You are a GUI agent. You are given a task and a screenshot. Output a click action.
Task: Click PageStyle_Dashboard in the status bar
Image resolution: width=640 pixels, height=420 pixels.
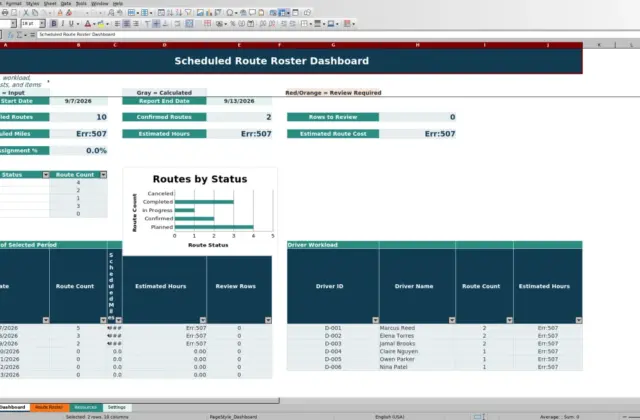click(233, 417)
